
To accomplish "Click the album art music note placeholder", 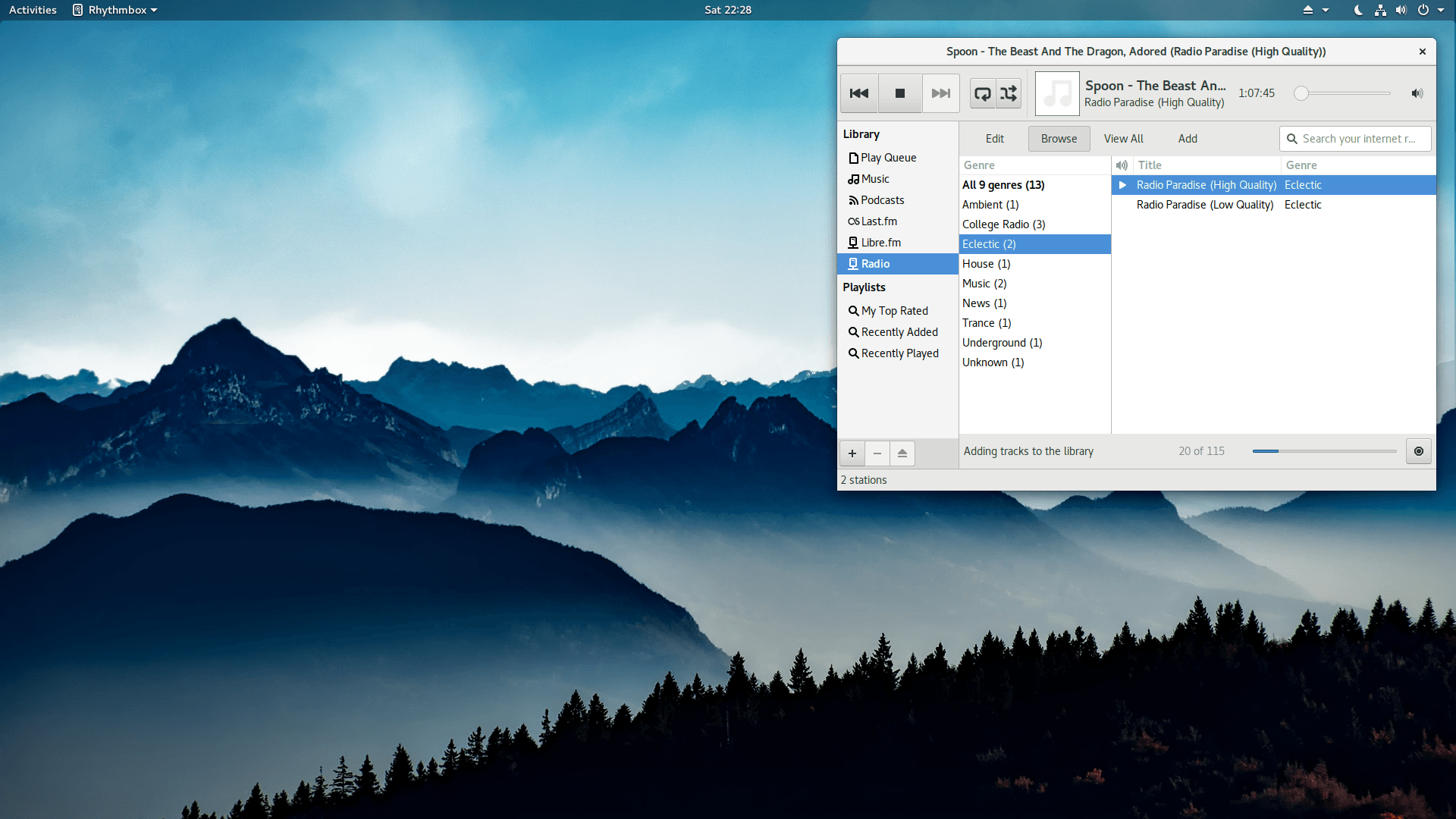I will click(x=1057, y=93).
